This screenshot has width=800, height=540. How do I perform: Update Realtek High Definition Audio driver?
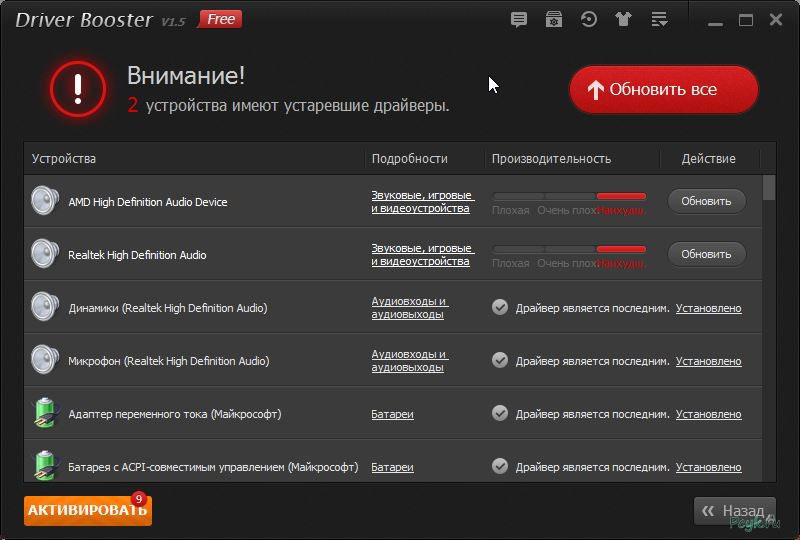(706, 254)
